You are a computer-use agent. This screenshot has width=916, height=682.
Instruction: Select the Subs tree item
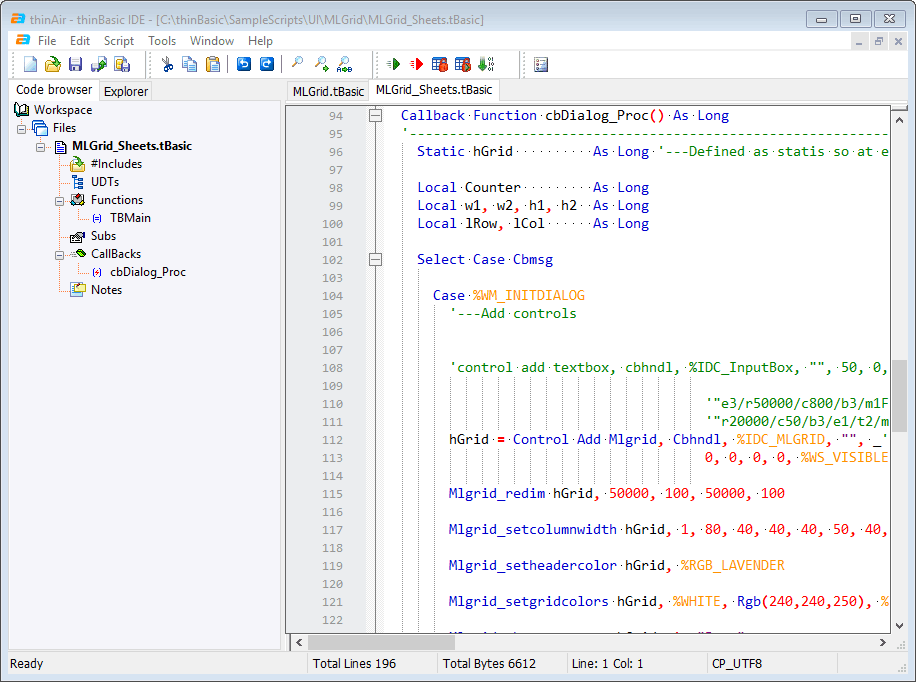[103, 236]
